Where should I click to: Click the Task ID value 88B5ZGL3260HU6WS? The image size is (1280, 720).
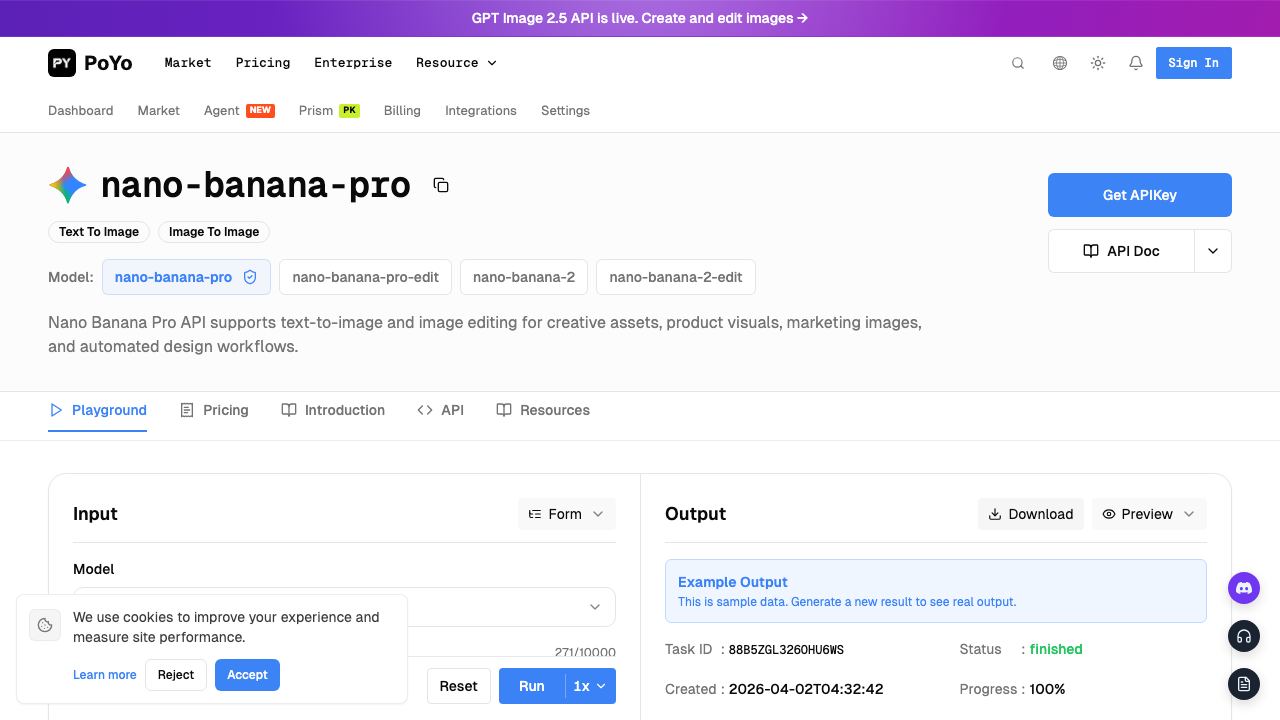786,650
